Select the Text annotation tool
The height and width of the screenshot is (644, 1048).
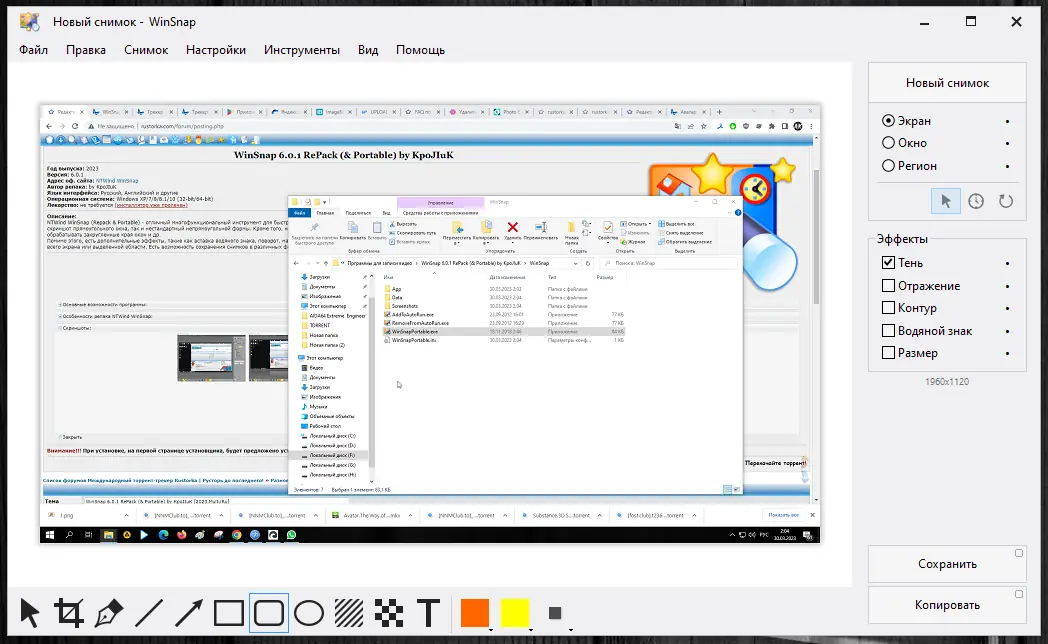tap(428, 613)
